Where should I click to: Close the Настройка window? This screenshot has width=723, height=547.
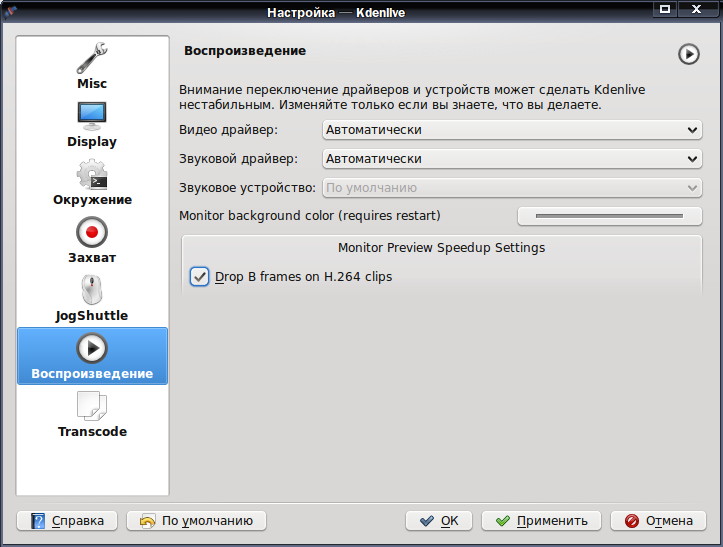(696, 9)
